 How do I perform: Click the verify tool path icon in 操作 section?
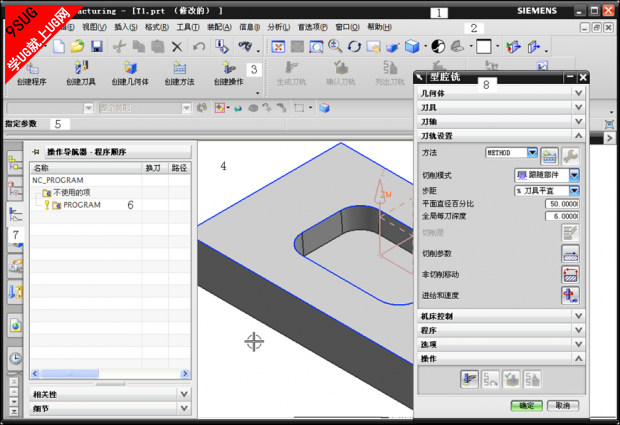point(511,380)
